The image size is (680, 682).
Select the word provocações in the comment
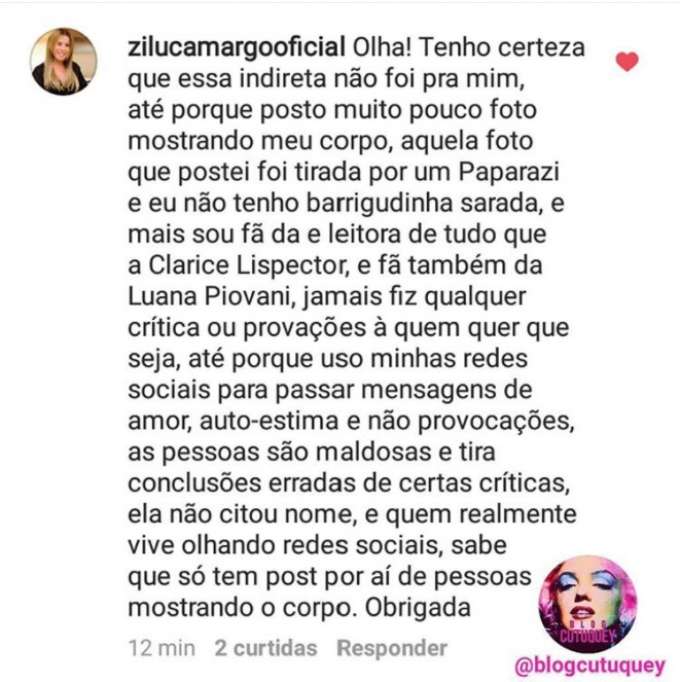coord(496,421)
